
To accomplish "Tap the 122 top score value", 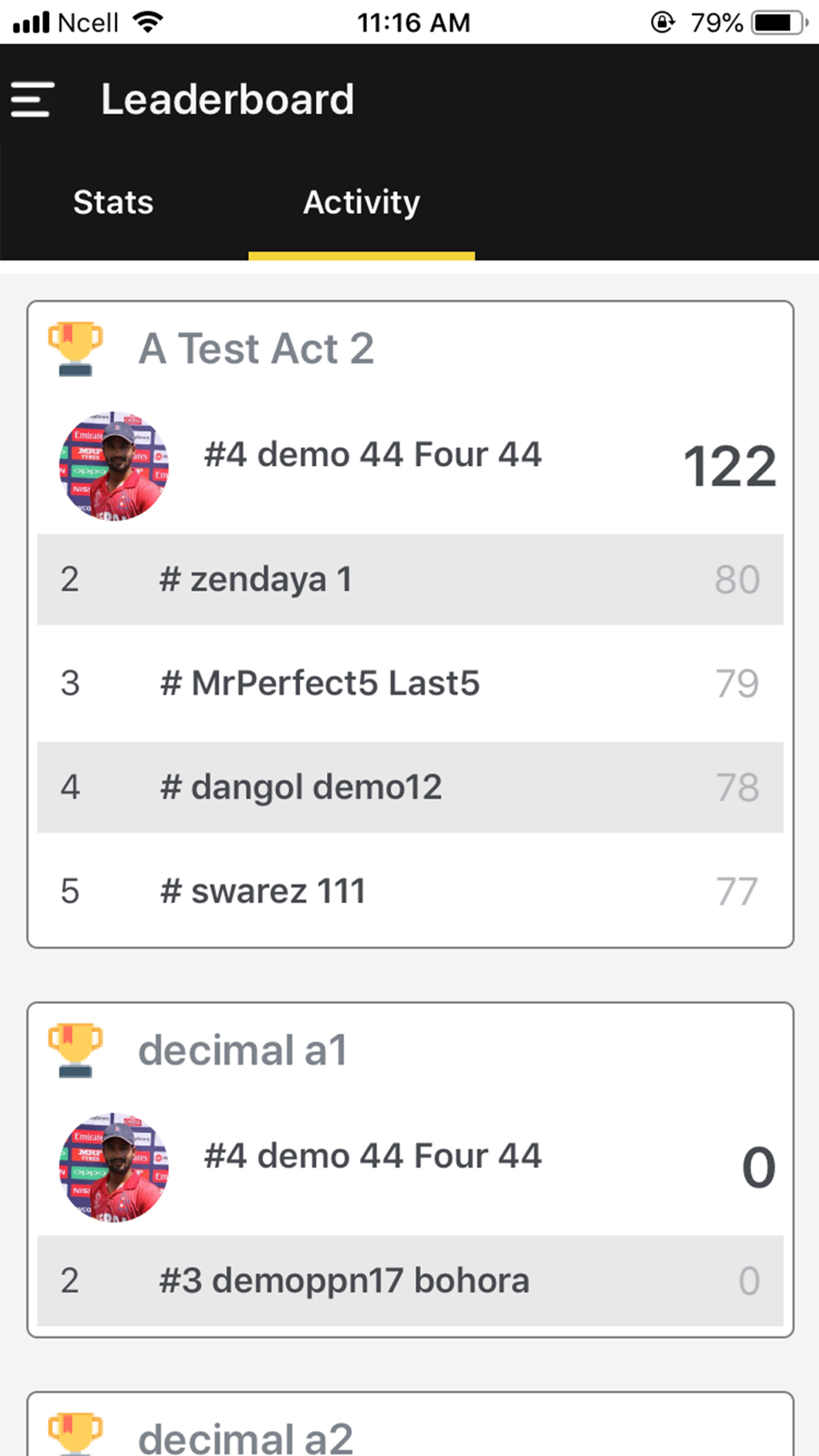I will (730, 467).
